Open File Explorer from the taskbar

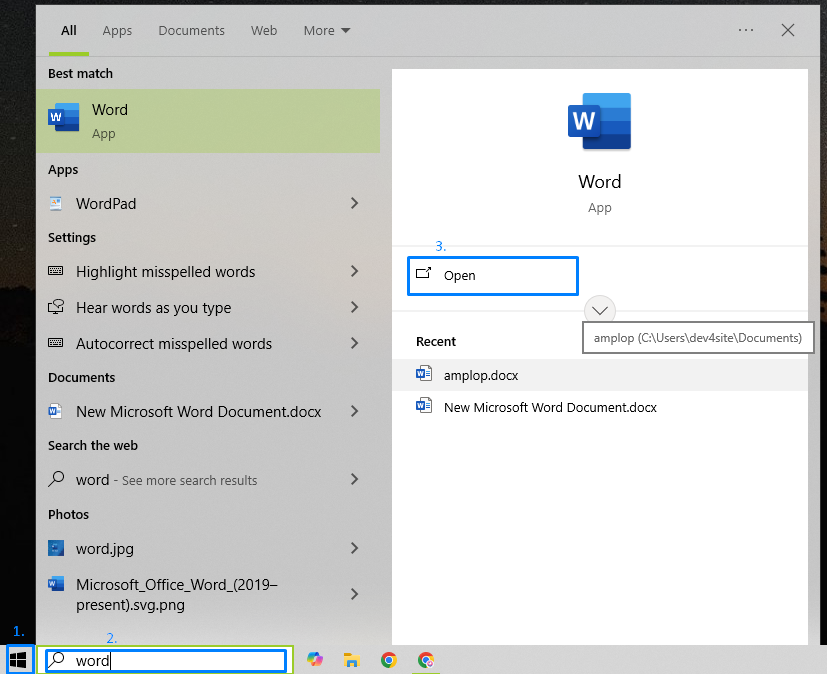coord(351,660)
